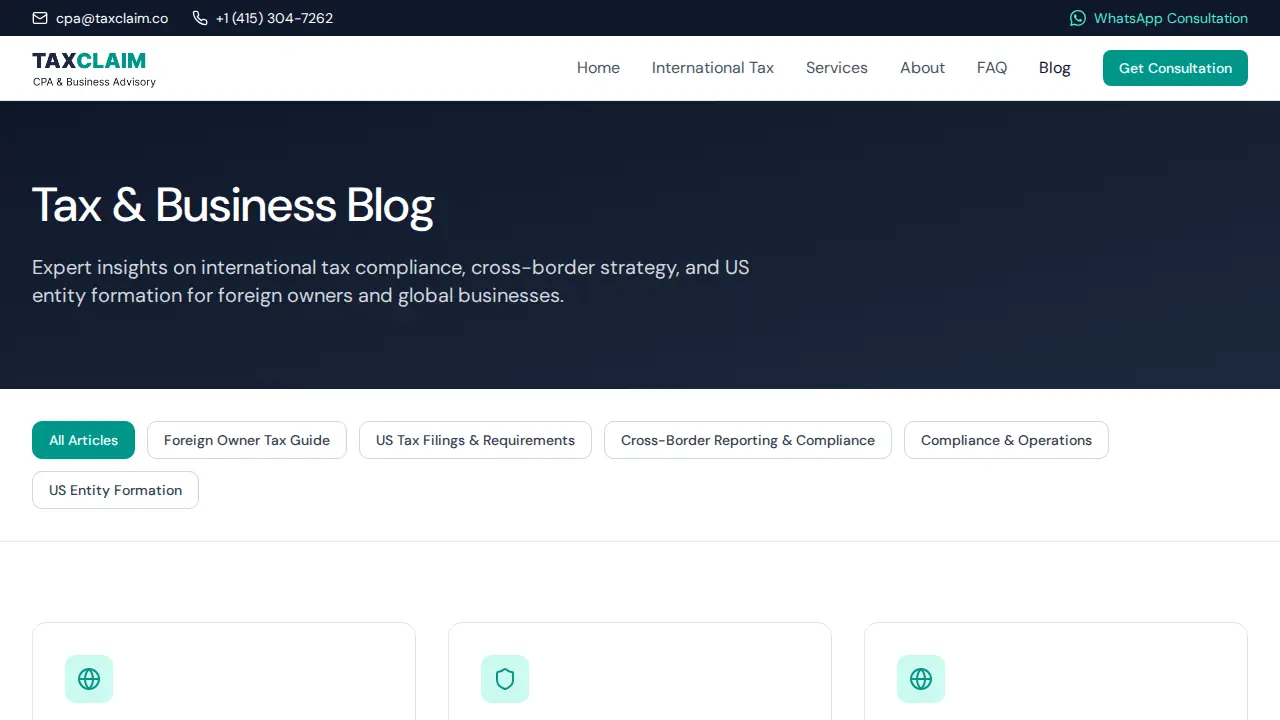Viewport: 1280px width, 720px height.
Task: Click globe icon on third article card
Action: 921,679
